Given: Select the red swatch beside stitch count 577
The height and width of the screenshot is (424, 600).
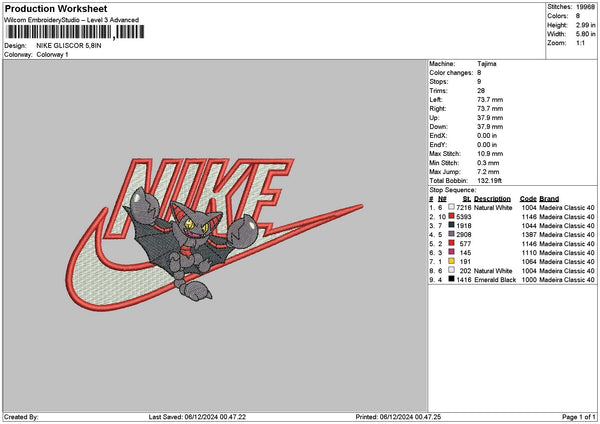Looking at the screenshot, I should pos(452,243).
